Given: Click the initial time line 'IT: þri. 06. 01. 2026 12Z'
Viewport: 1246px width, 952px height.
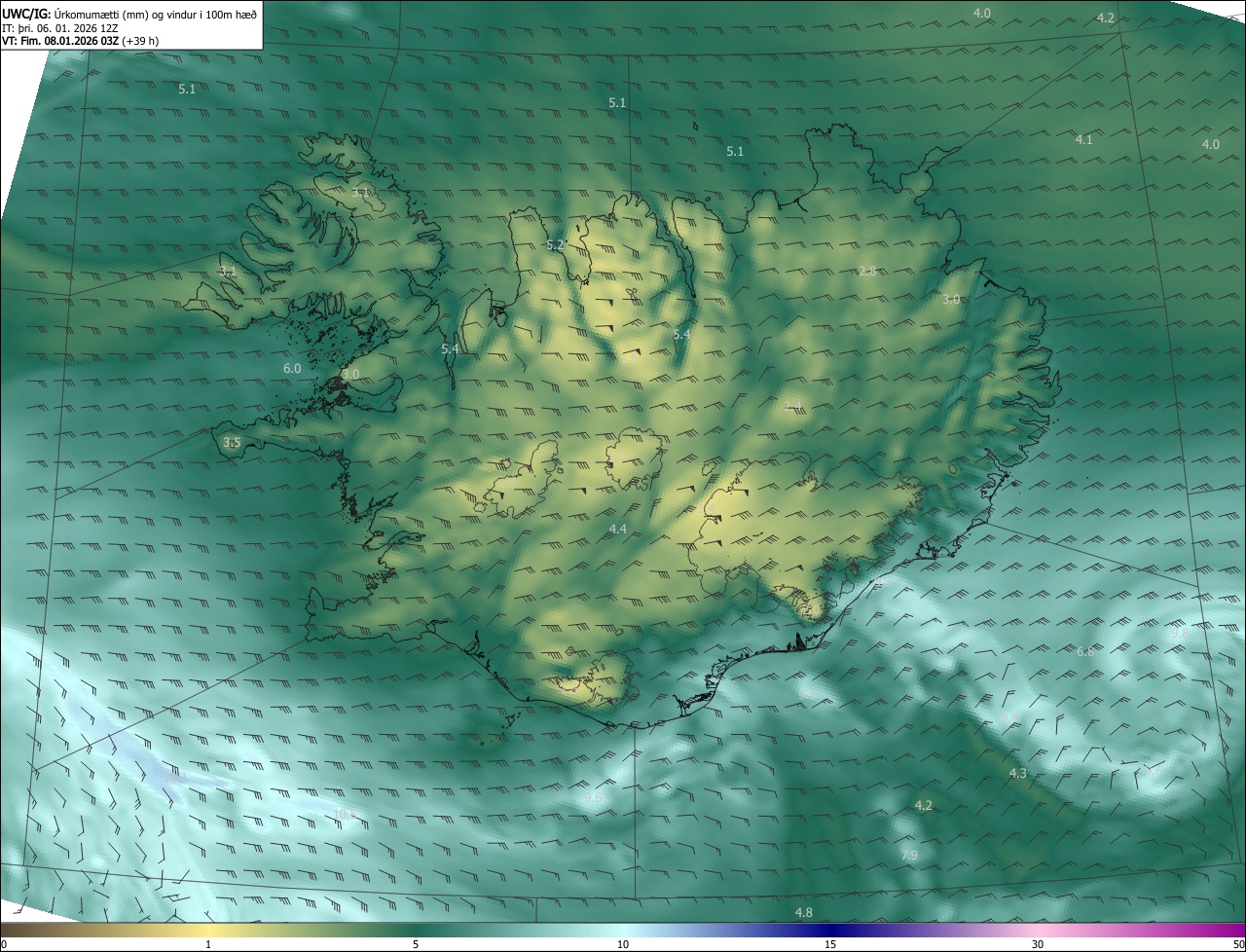Looking at the screenshot, I should tap(59, 28).
